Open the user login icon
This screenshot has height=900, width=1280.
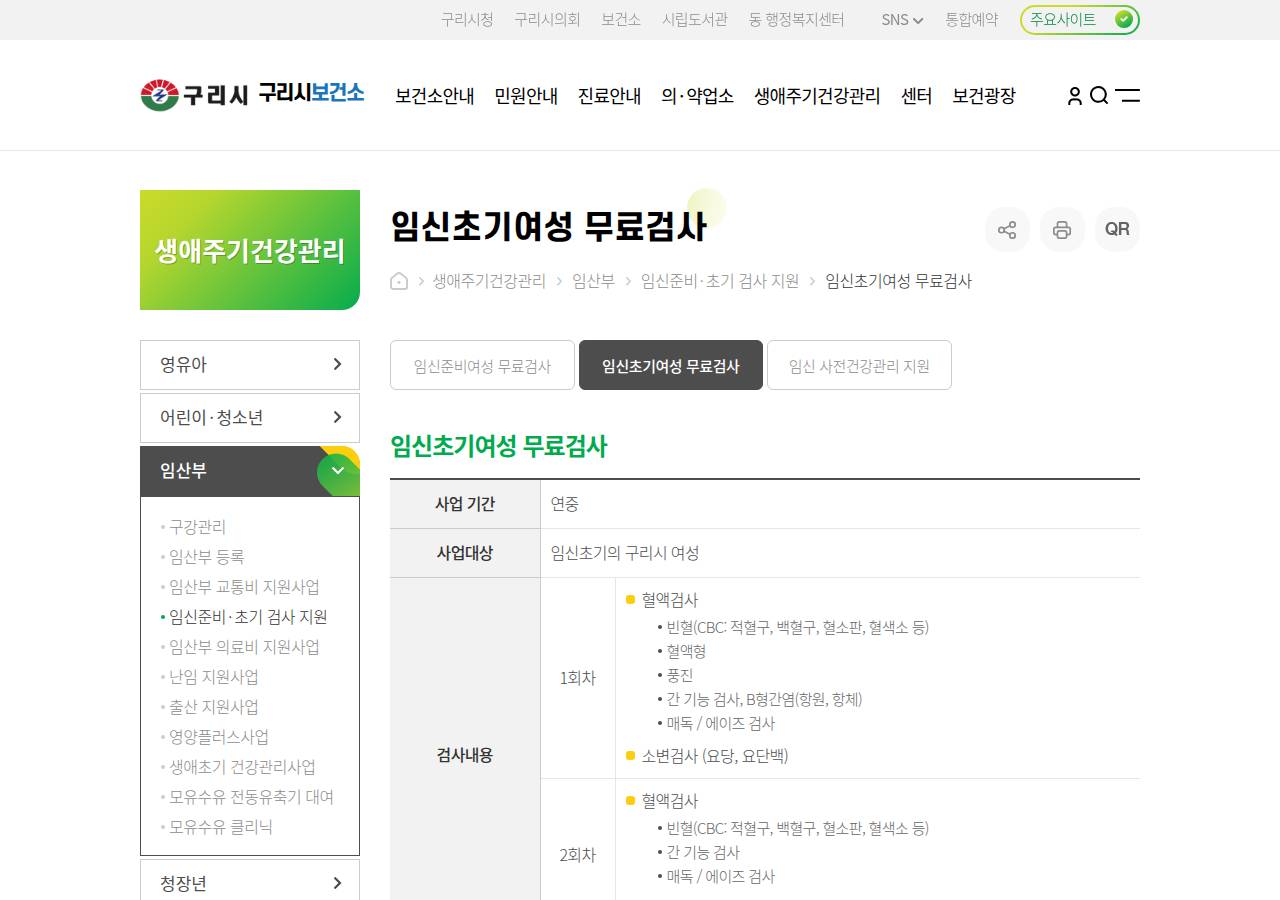tap(1075, 95)
